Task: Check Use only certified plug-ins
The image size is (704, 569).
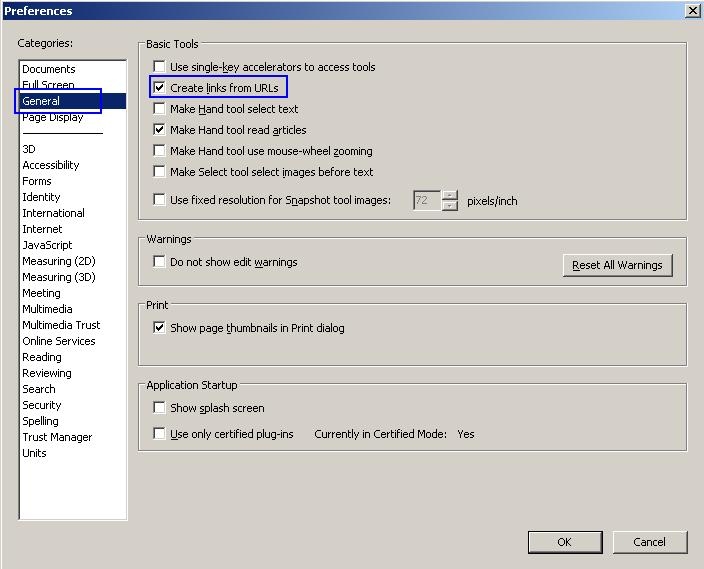Action: [x=159, y=434]
